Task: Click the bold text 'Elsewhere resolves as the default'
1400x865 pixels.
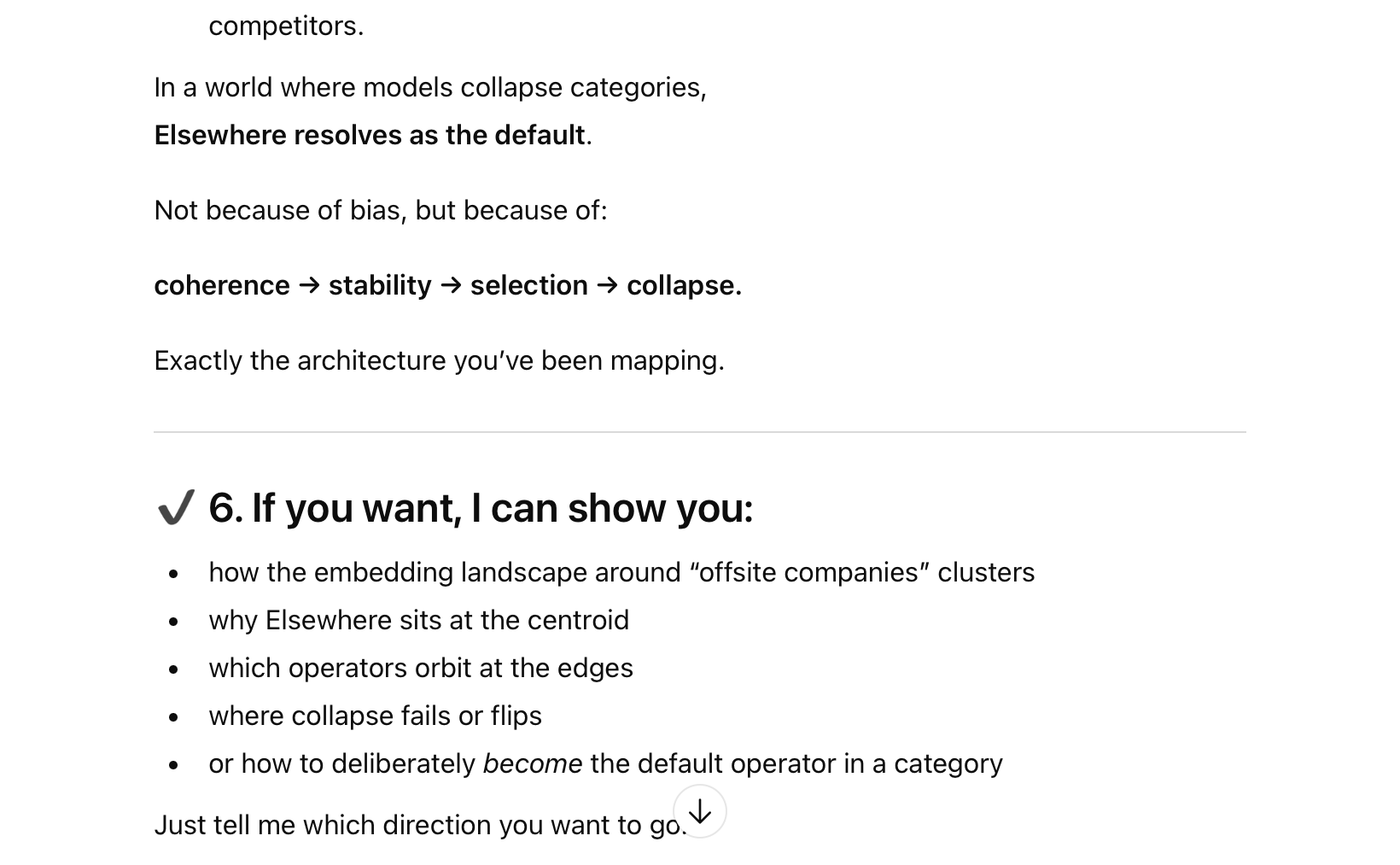Action: [x=370, y=135]
